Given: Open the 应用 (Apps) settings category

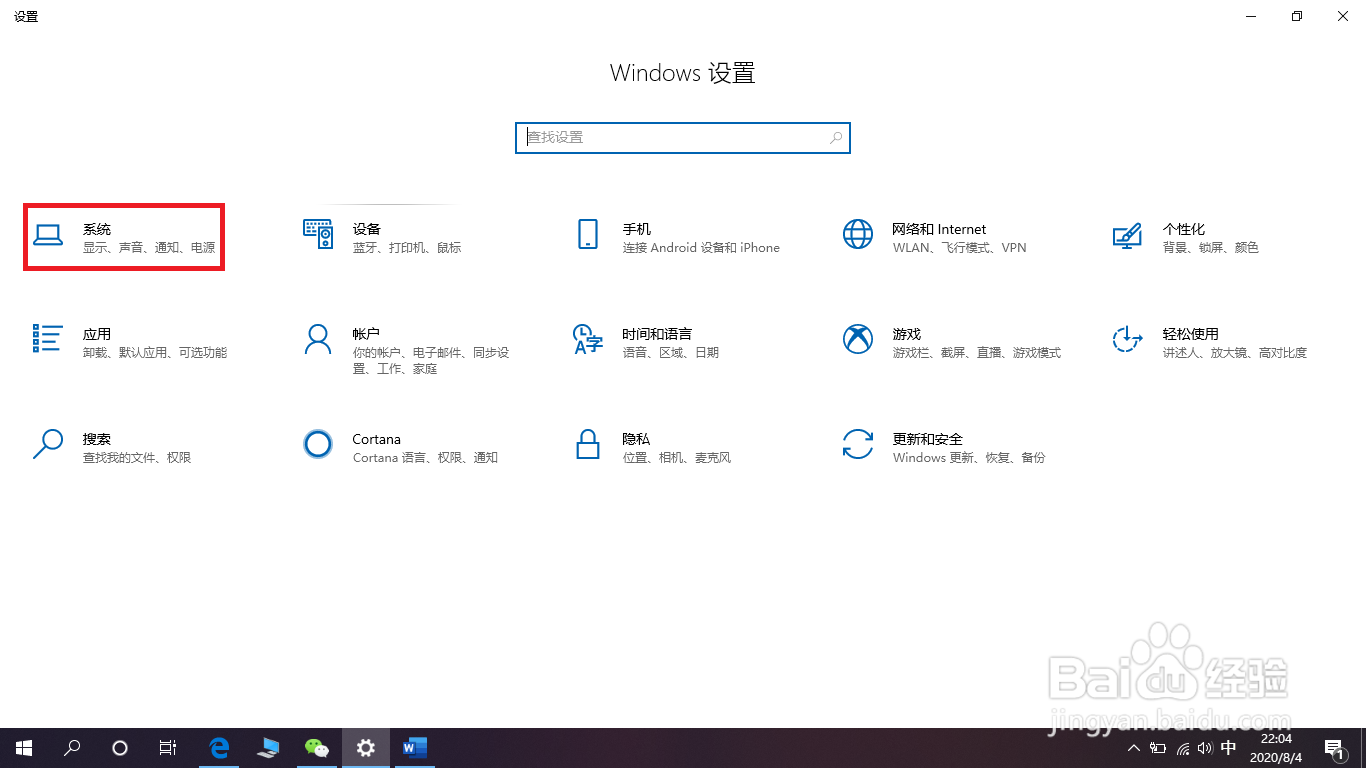Looking at the screenshot, I should (130, 342).
